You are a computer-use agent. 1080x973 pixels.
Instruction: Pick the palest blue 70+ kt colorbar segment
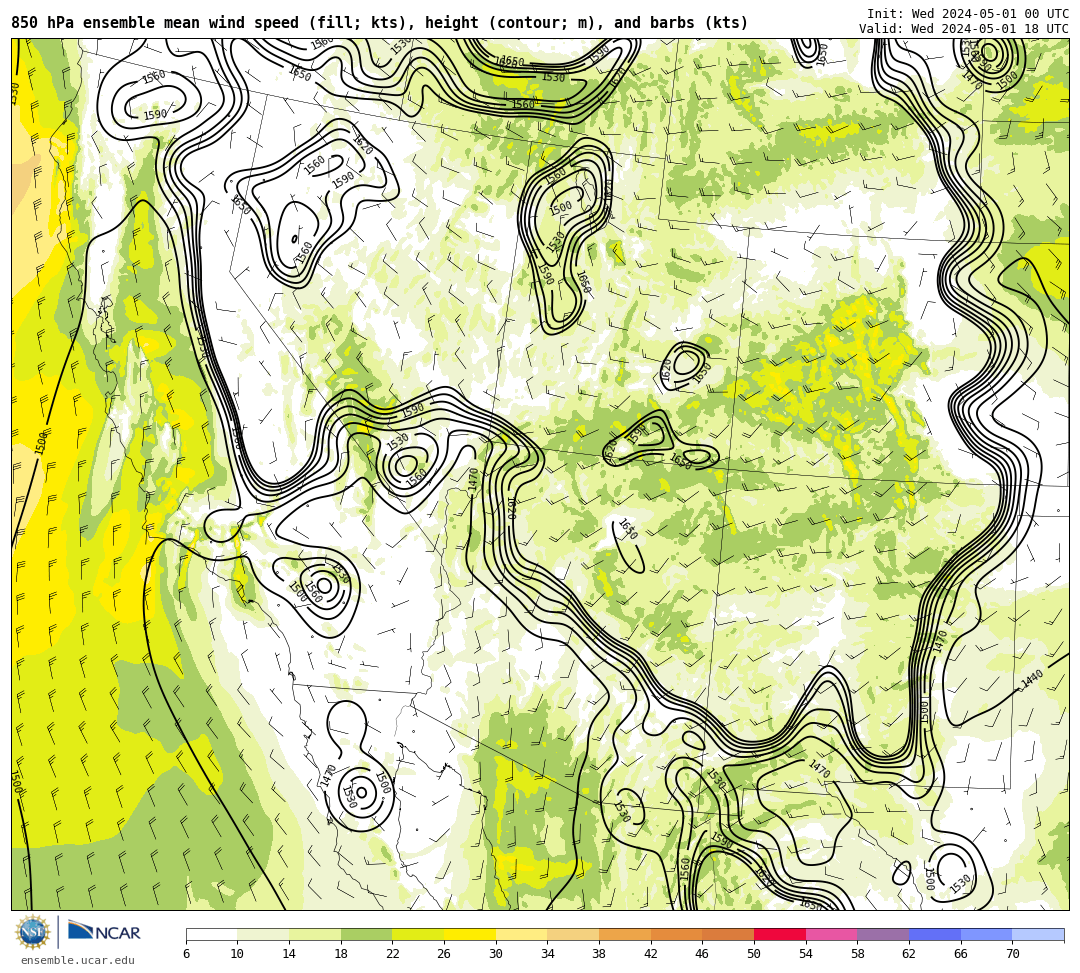(1038, 934)
